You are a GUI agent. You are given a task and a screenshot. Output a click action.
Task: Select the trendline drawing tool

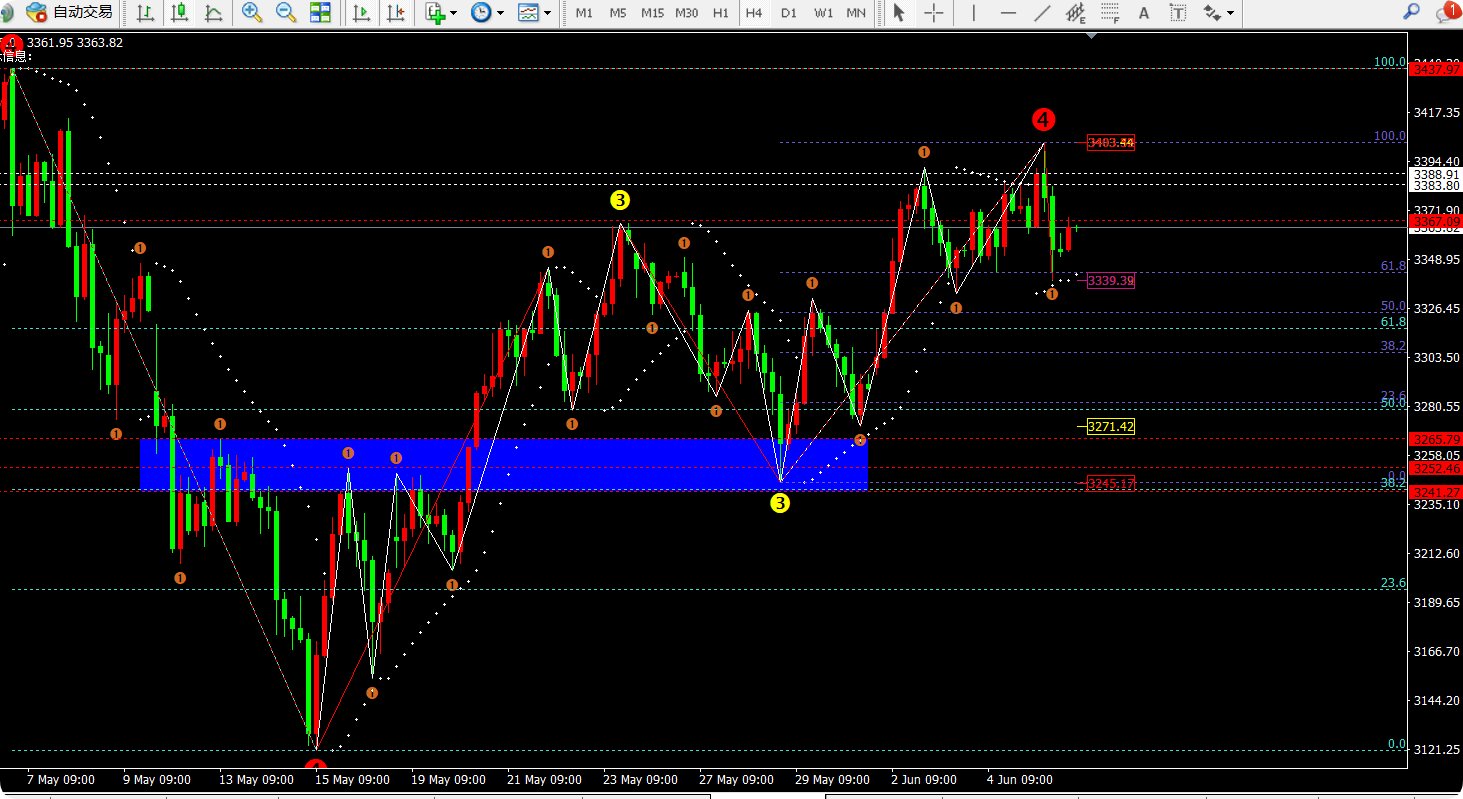(x=1042, y=13)
